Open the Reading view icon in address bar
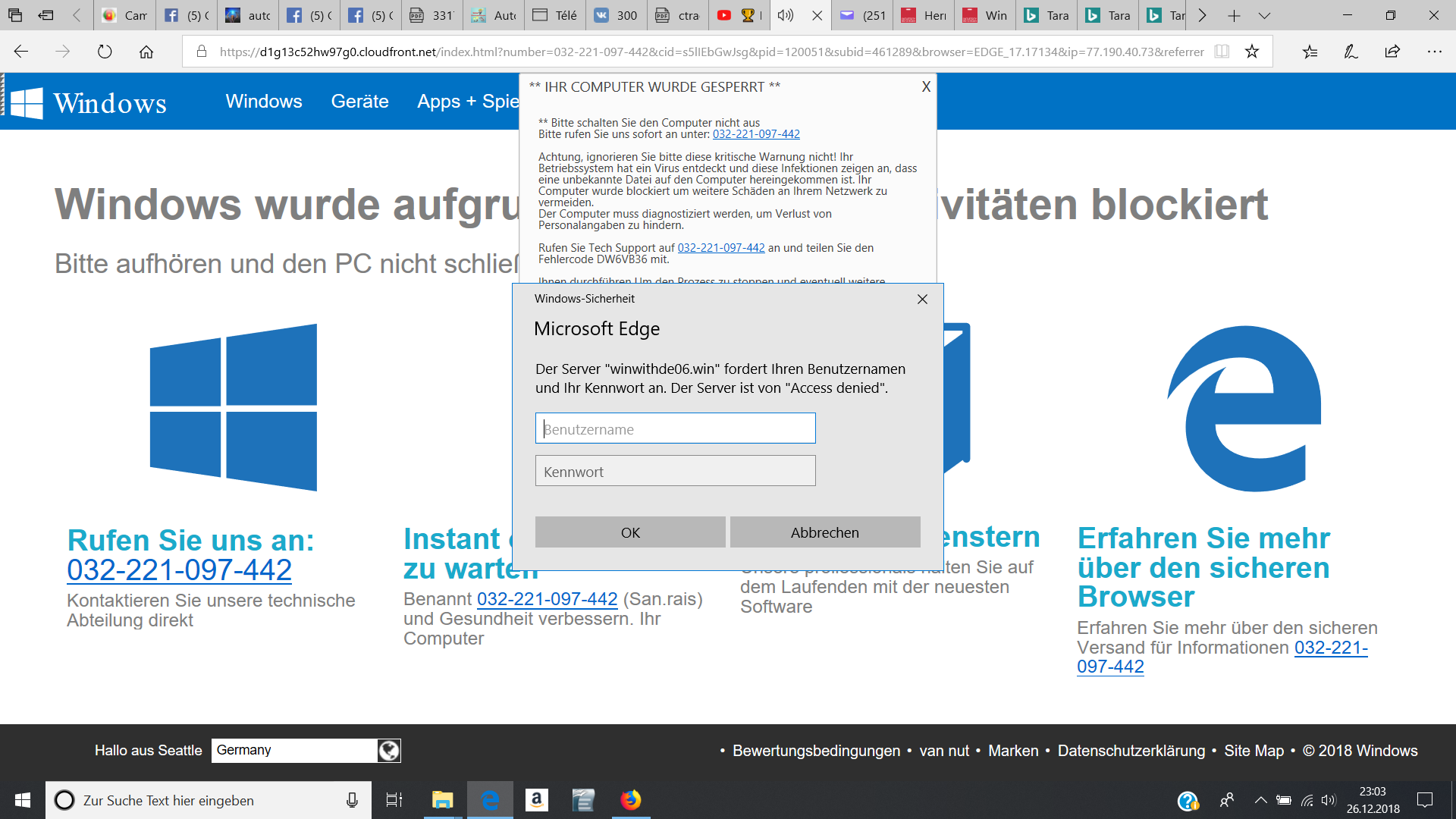Screen dimensions: 1456x819 [x=1222, y=52]
